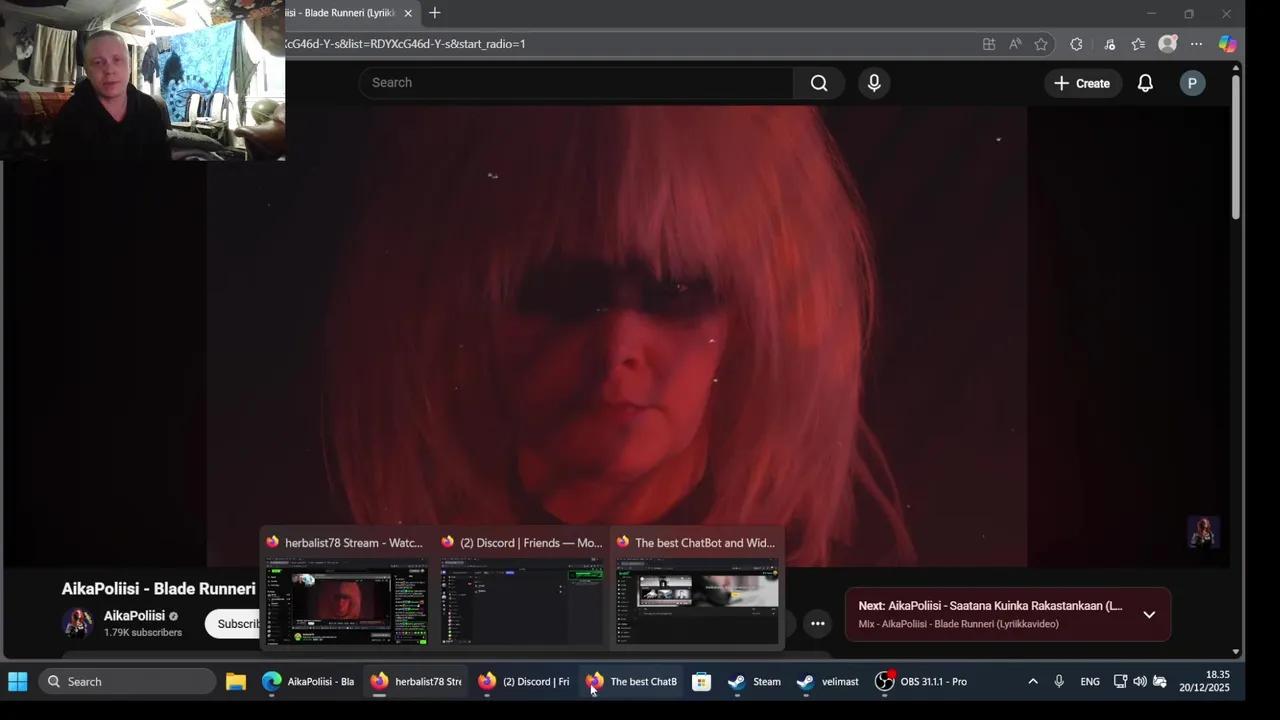1280x720 pixels.
Task: Open YouTube notifications bell
Action: pyautogui.click(x=1145, y=83)
